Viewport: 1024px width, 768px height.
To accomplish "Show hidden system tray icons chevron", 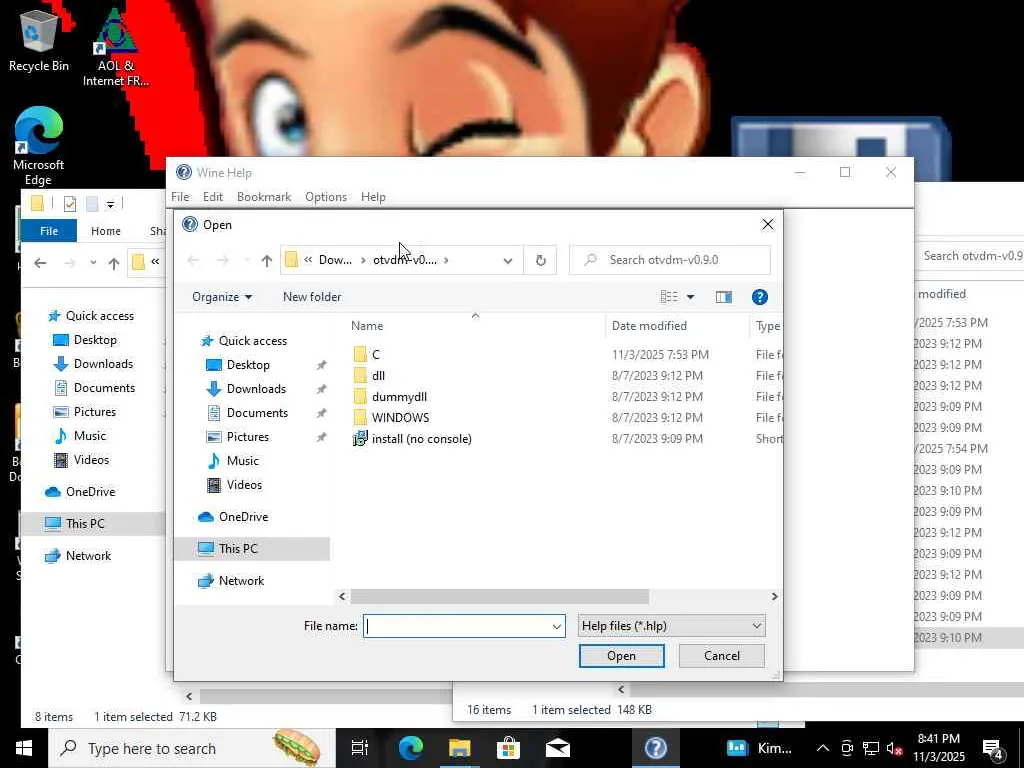I will (823, 748).
